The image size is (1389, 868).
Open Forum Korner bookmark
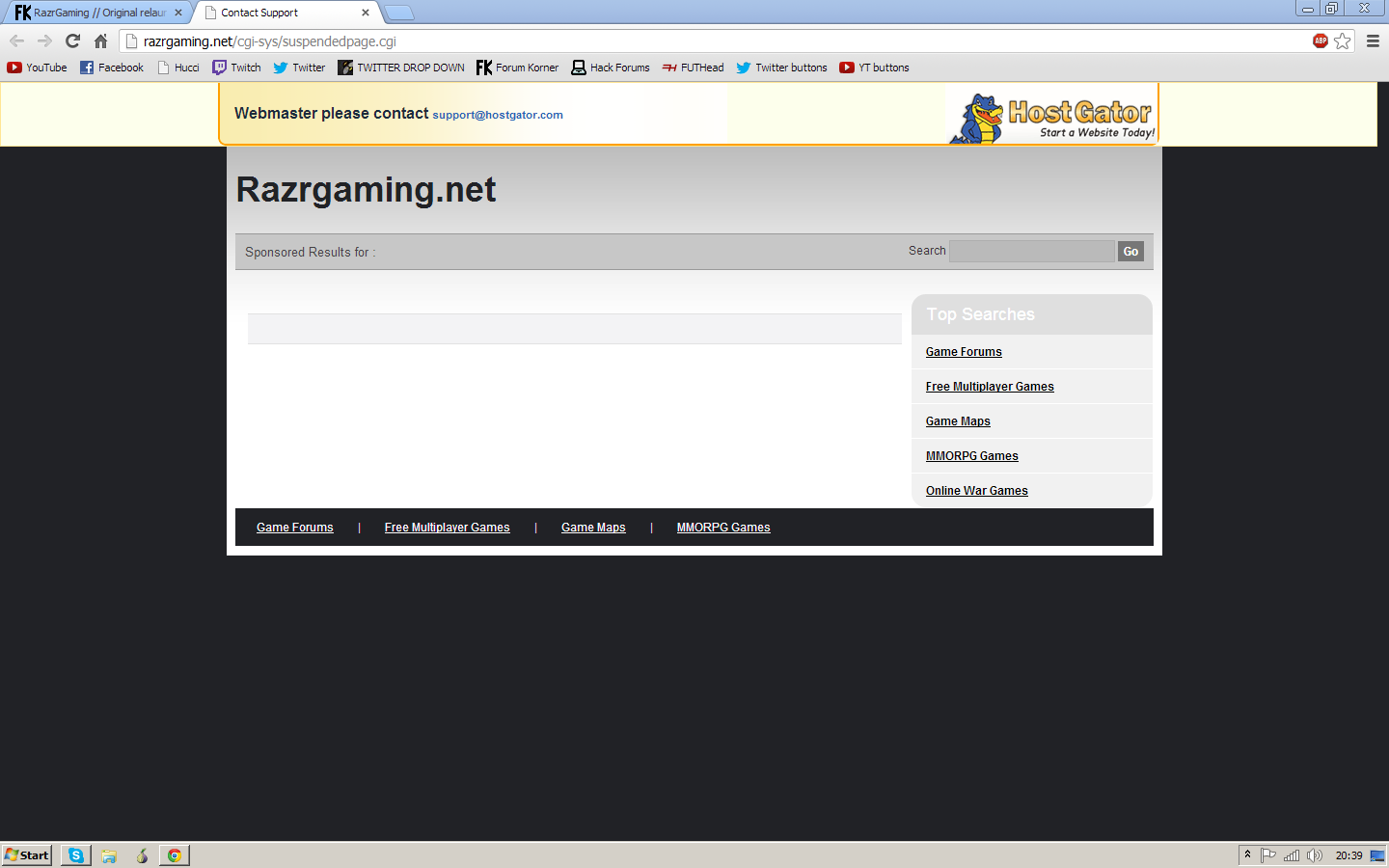click(x=518, y=68)
